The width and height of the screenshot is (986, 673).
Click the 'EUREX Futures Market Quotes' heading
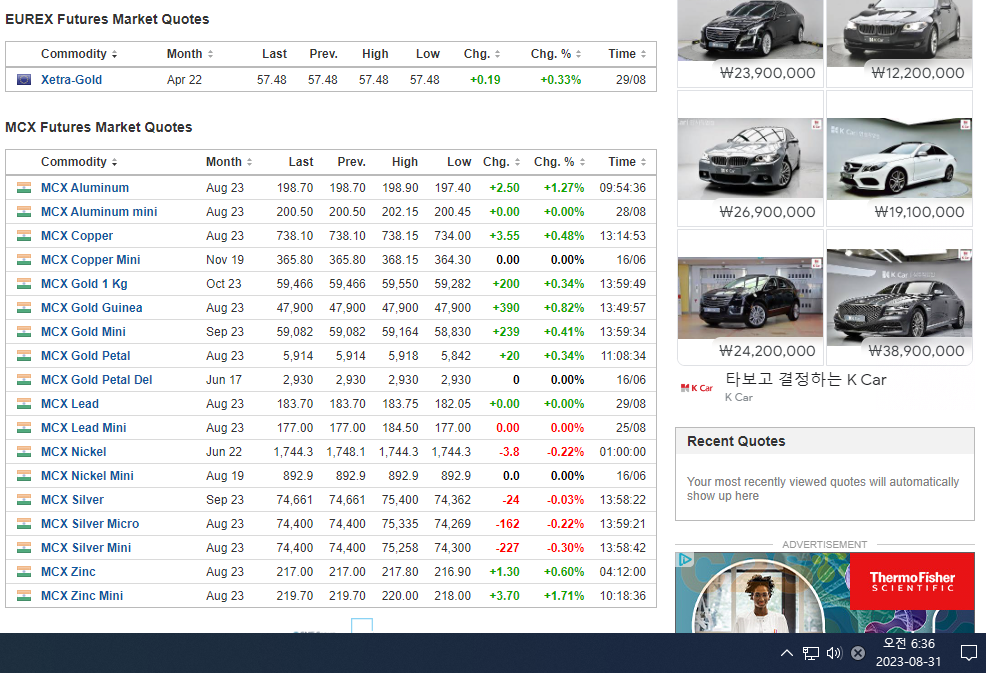[107, 19]
